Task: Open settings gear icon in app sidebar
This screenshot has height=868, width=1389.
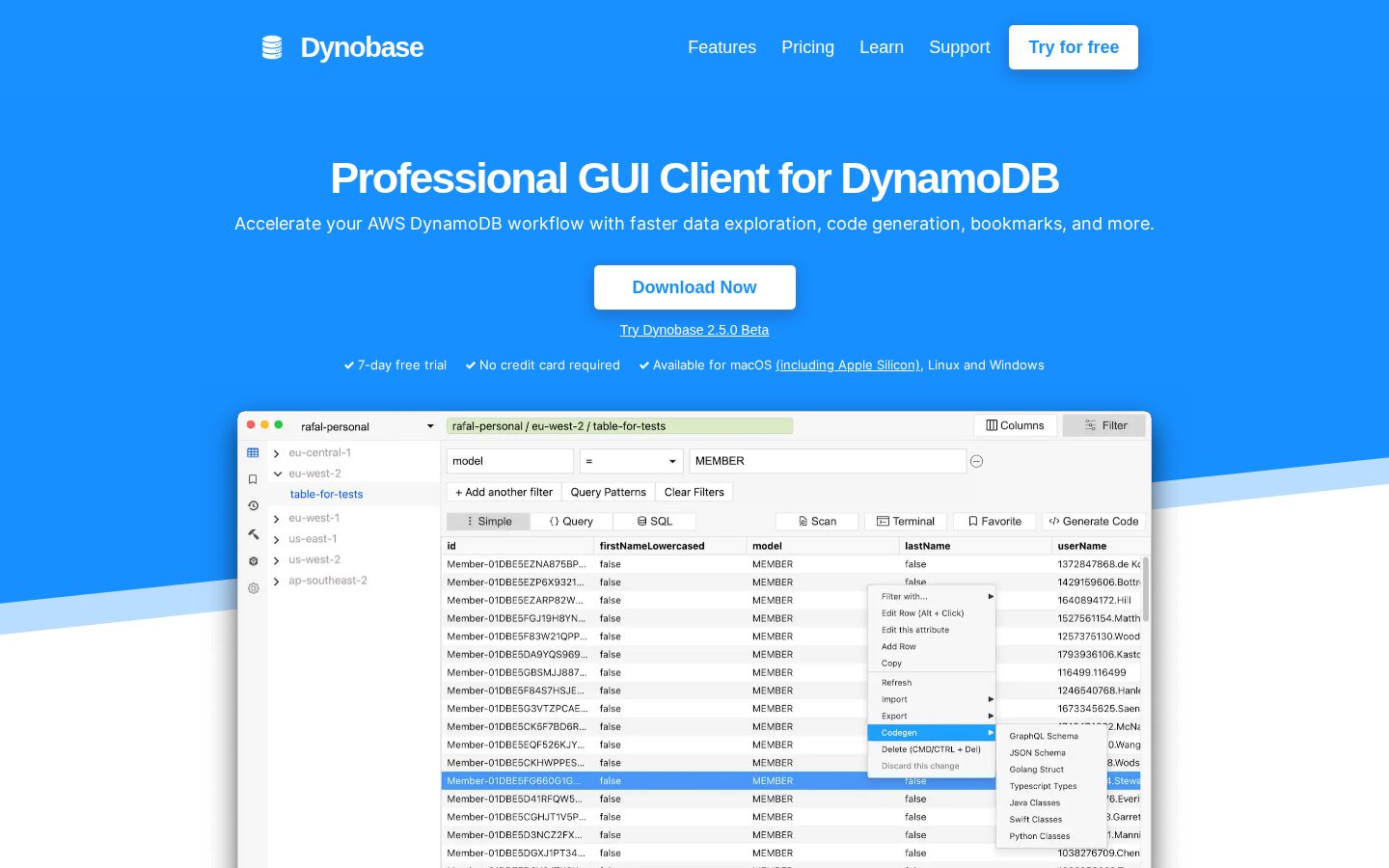Action: pyautogui.click(x=253, y=587)
